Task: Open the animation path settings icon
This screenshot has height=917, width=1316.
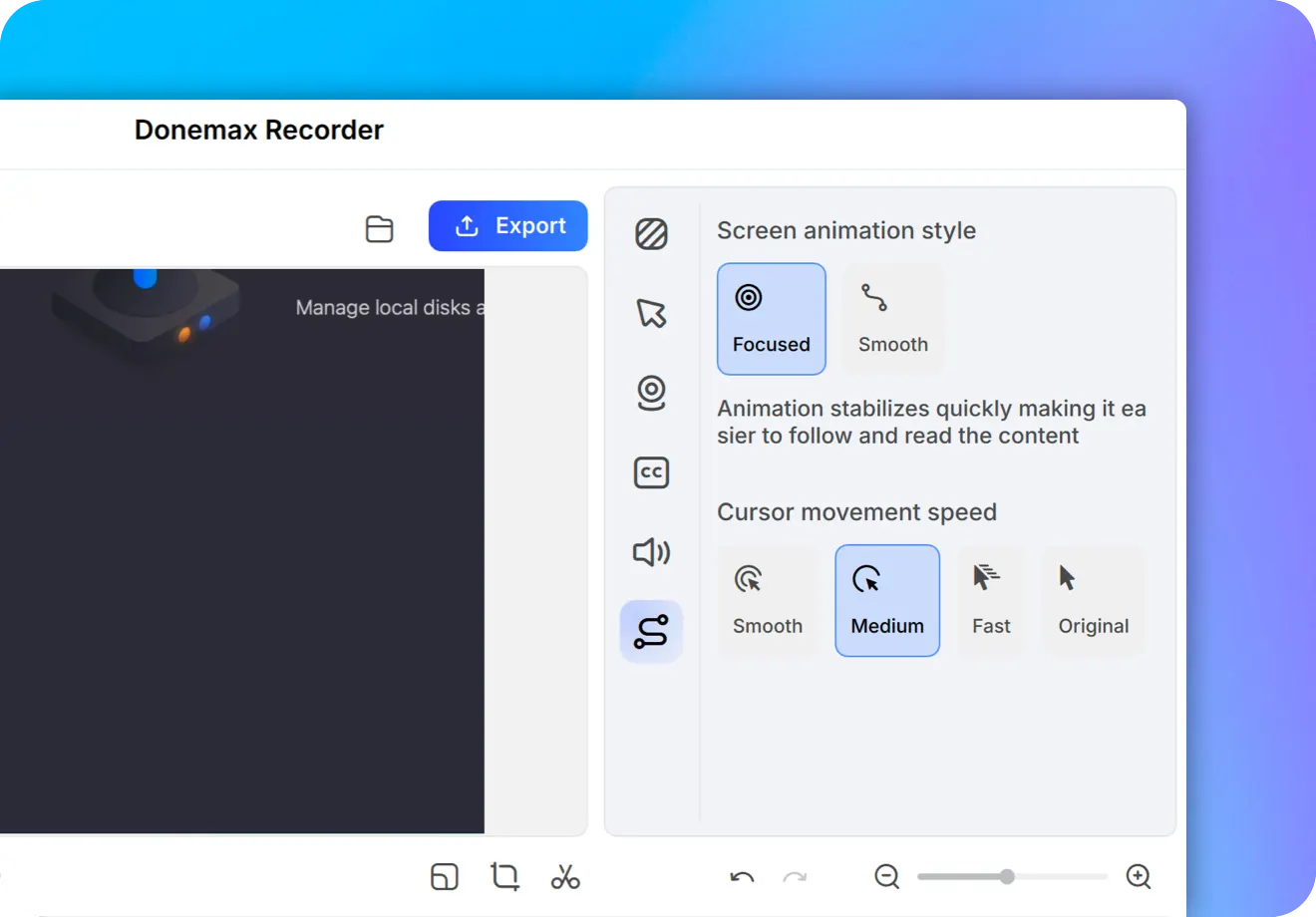Action: [651, 631]
